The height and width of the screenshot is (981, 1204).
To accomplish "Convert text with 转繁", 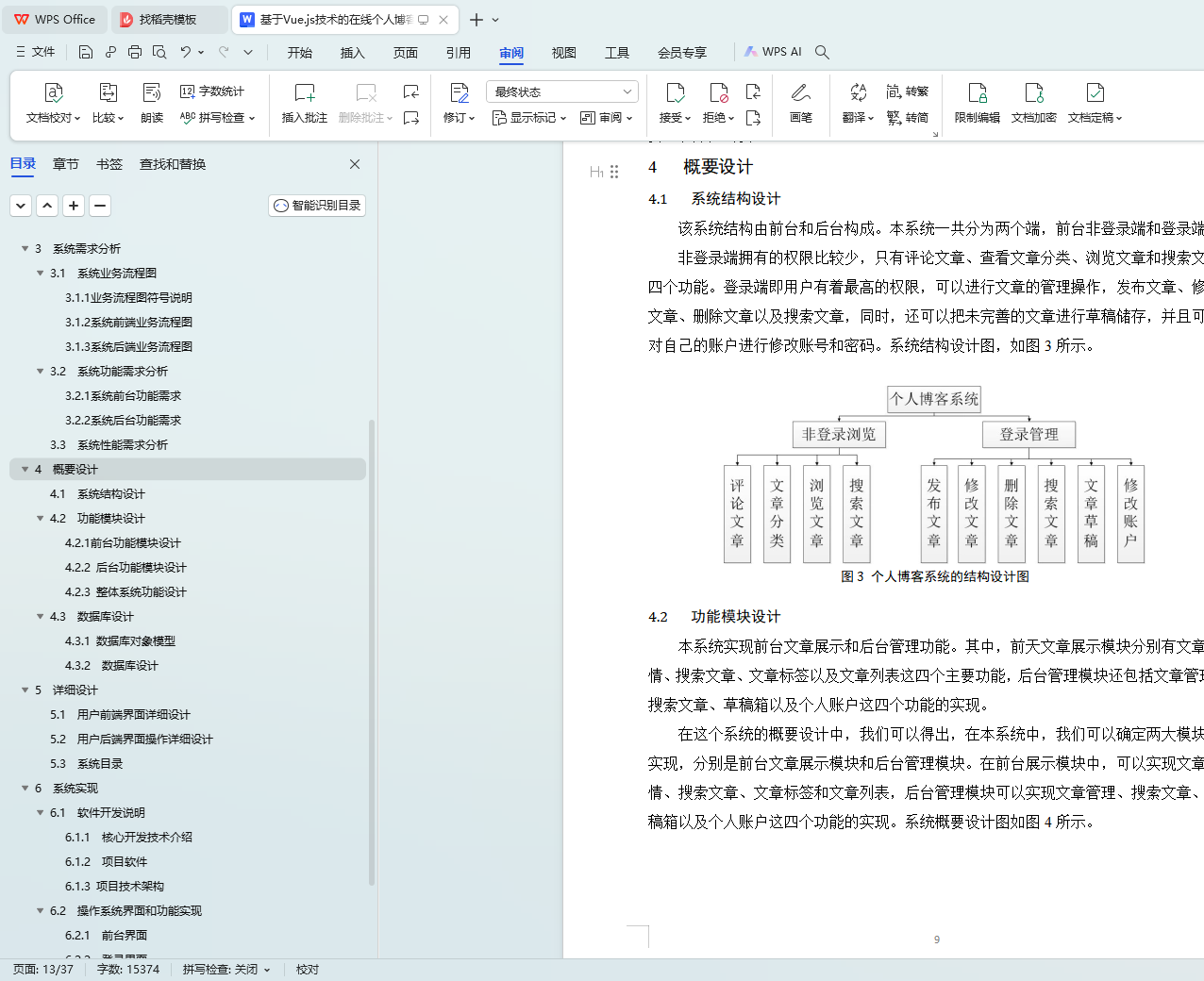I will pos(908,91).
